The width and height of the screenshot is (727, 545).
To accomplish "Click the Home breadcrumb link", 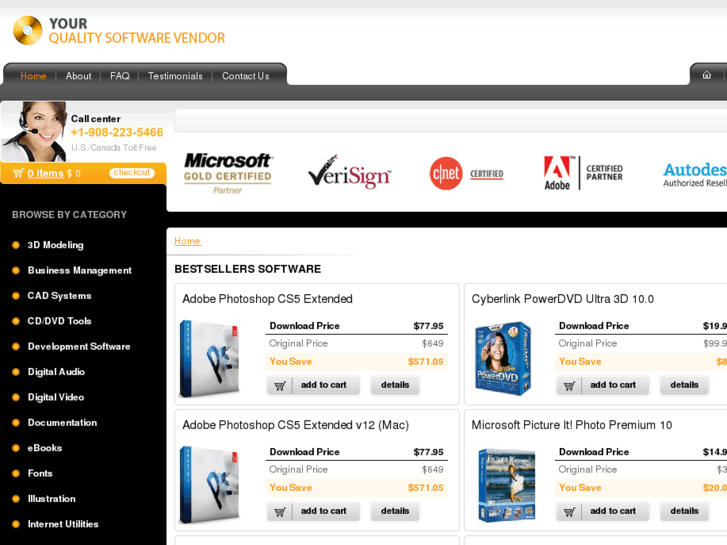I will click(x=187, y=241).
